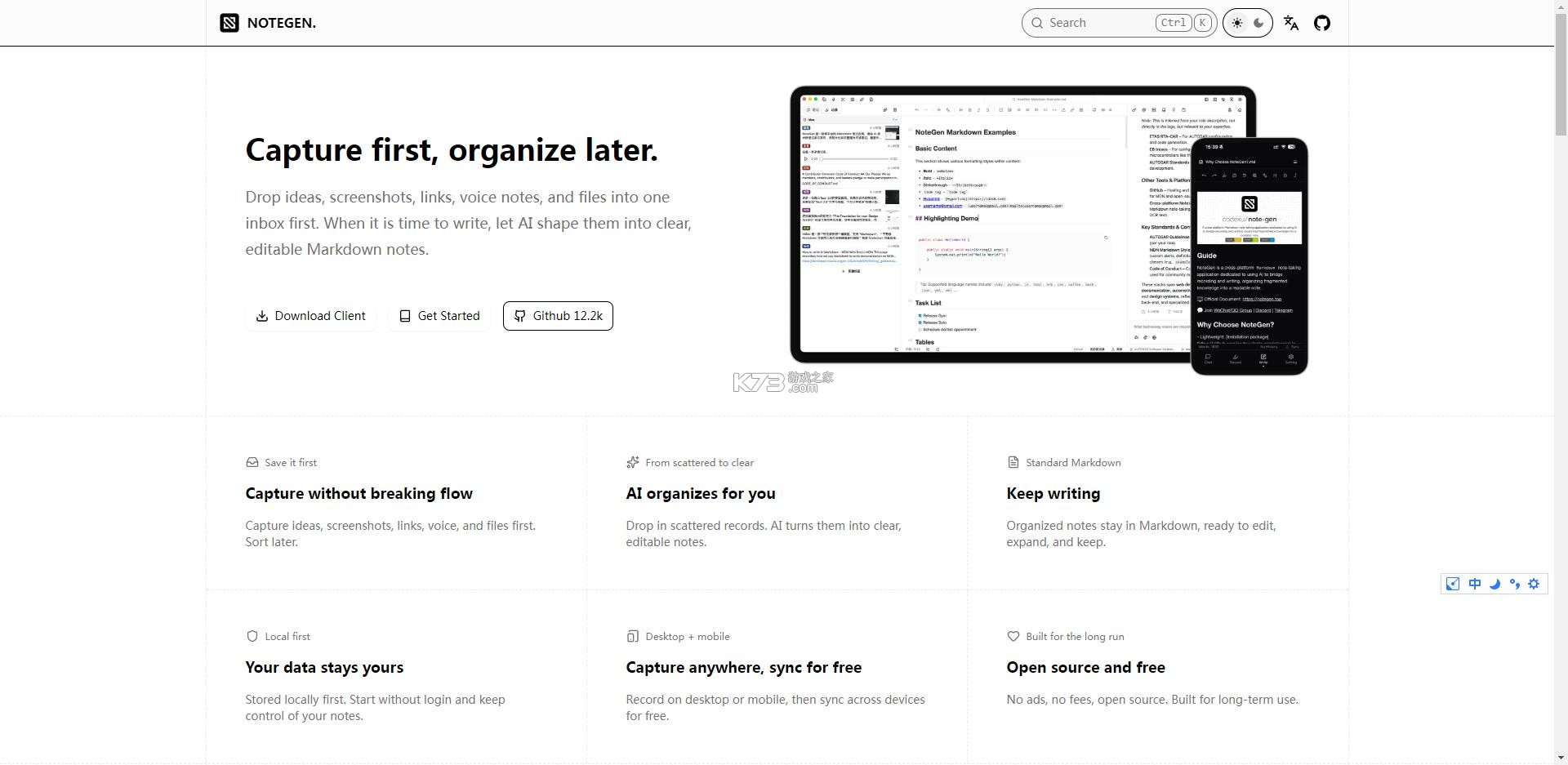This screenshot has height=765, width=1568.
Task: Click "Capture without breaking flow" heading
Action: (x=359, y=494)
